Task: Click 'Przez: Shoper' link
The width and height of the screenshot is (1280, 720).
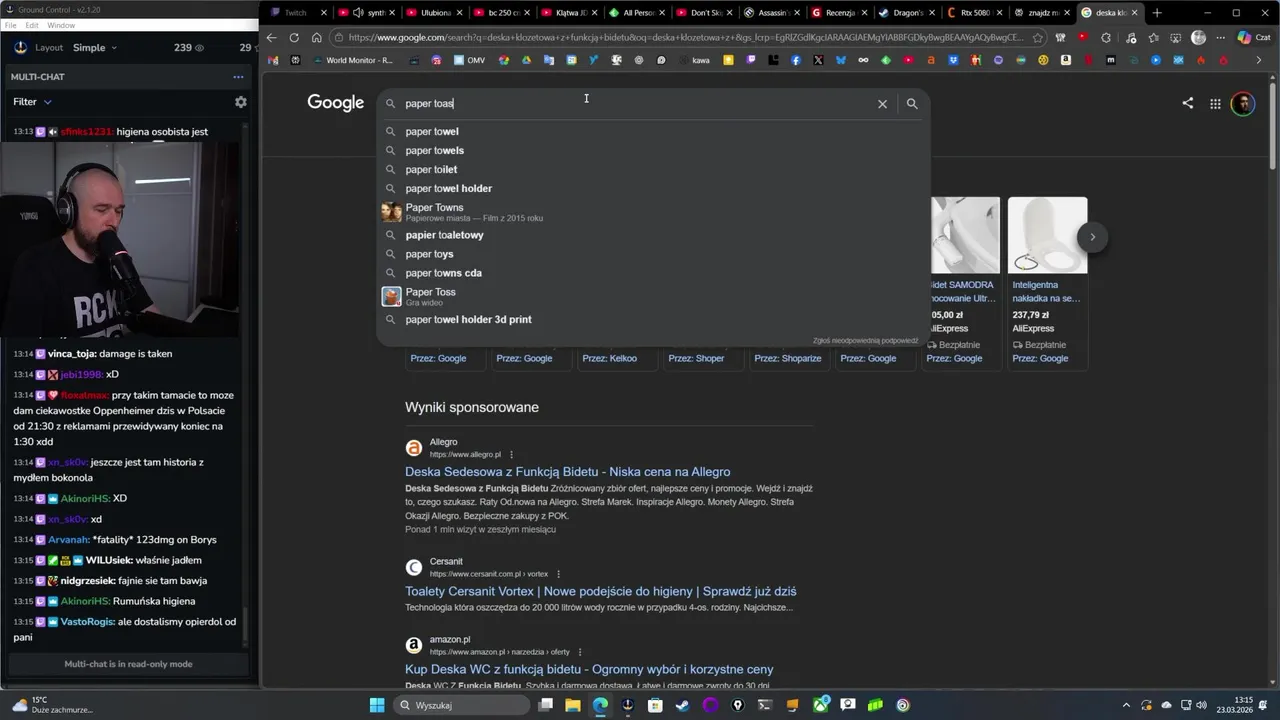Action: pyautogui.click(x=696, y=358)
